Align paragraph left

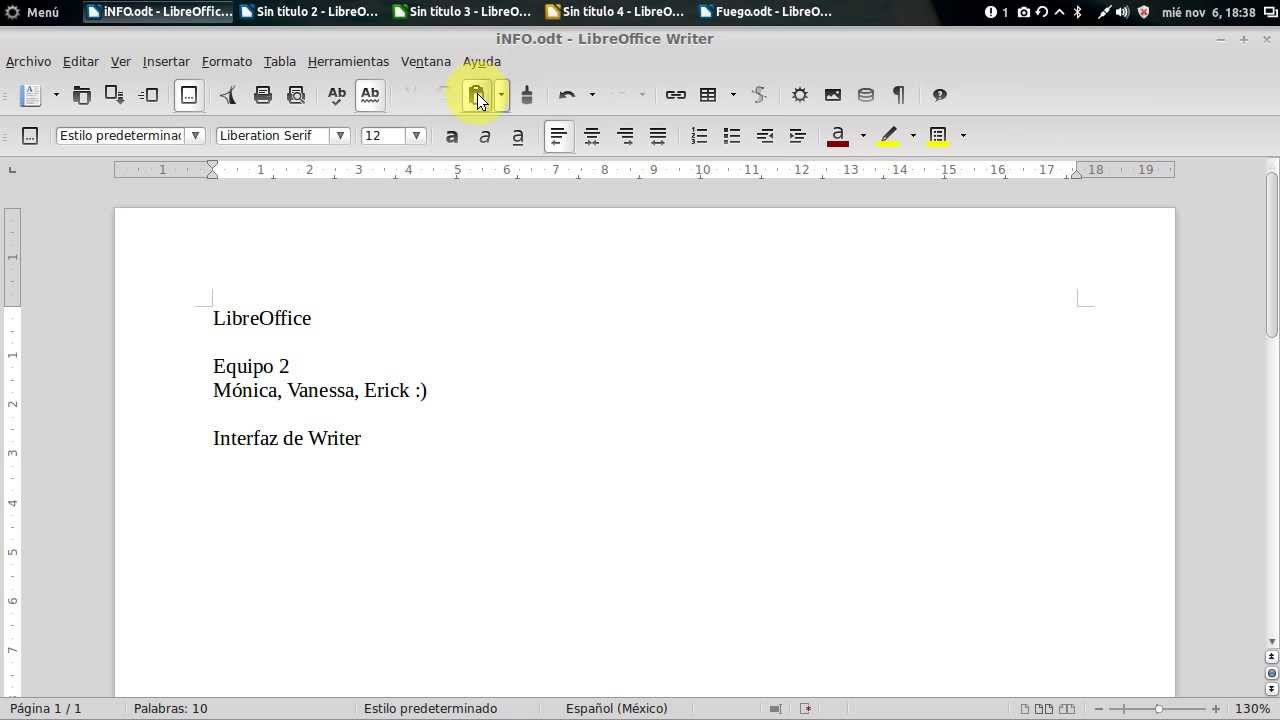[559, 136]
